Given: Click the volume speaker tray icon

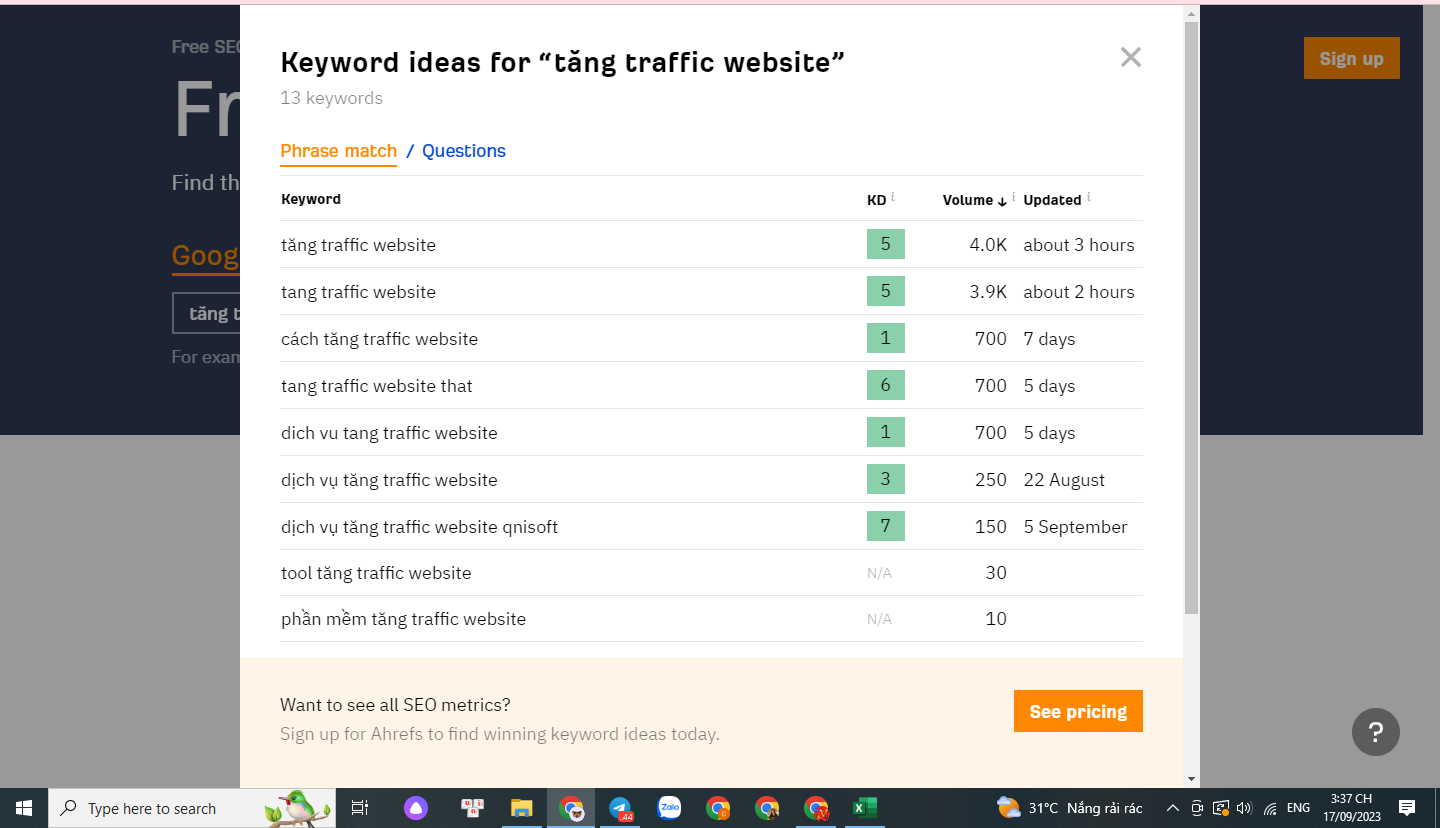Looking at the screenshot, I should click(1244, 808).
